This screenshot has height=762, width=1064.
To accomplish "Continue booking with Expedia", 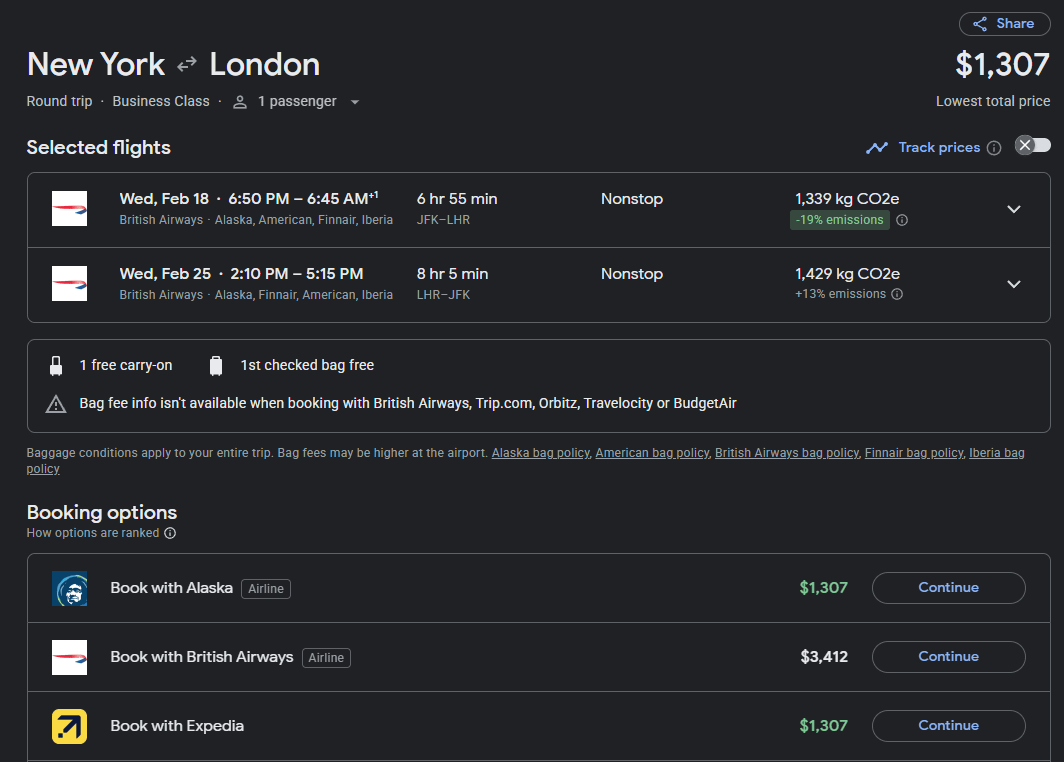I will pyautogui.click(x=948, y=726).
